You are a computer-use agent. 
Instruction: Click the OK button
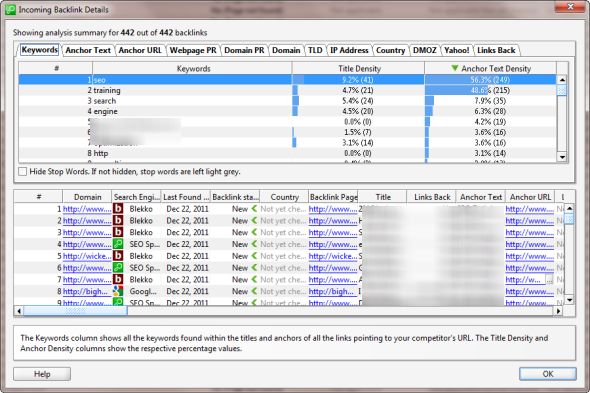coord(548,374)
